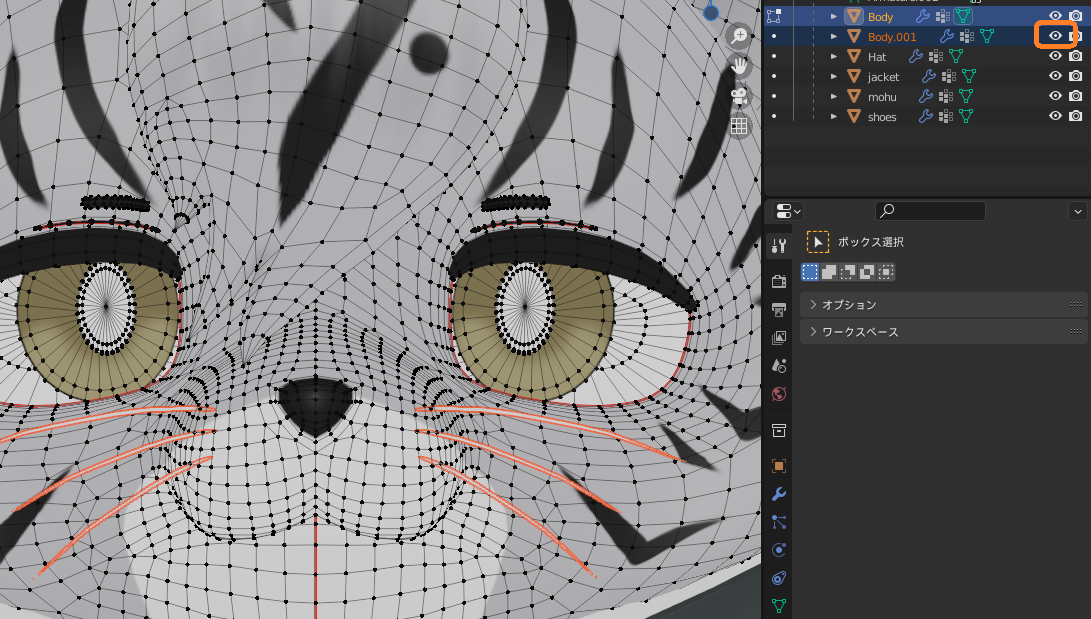The height and width of the screenshot is (619, 1091).
Task: Open the Object Constraints properties icon
Action: [779, 579]
